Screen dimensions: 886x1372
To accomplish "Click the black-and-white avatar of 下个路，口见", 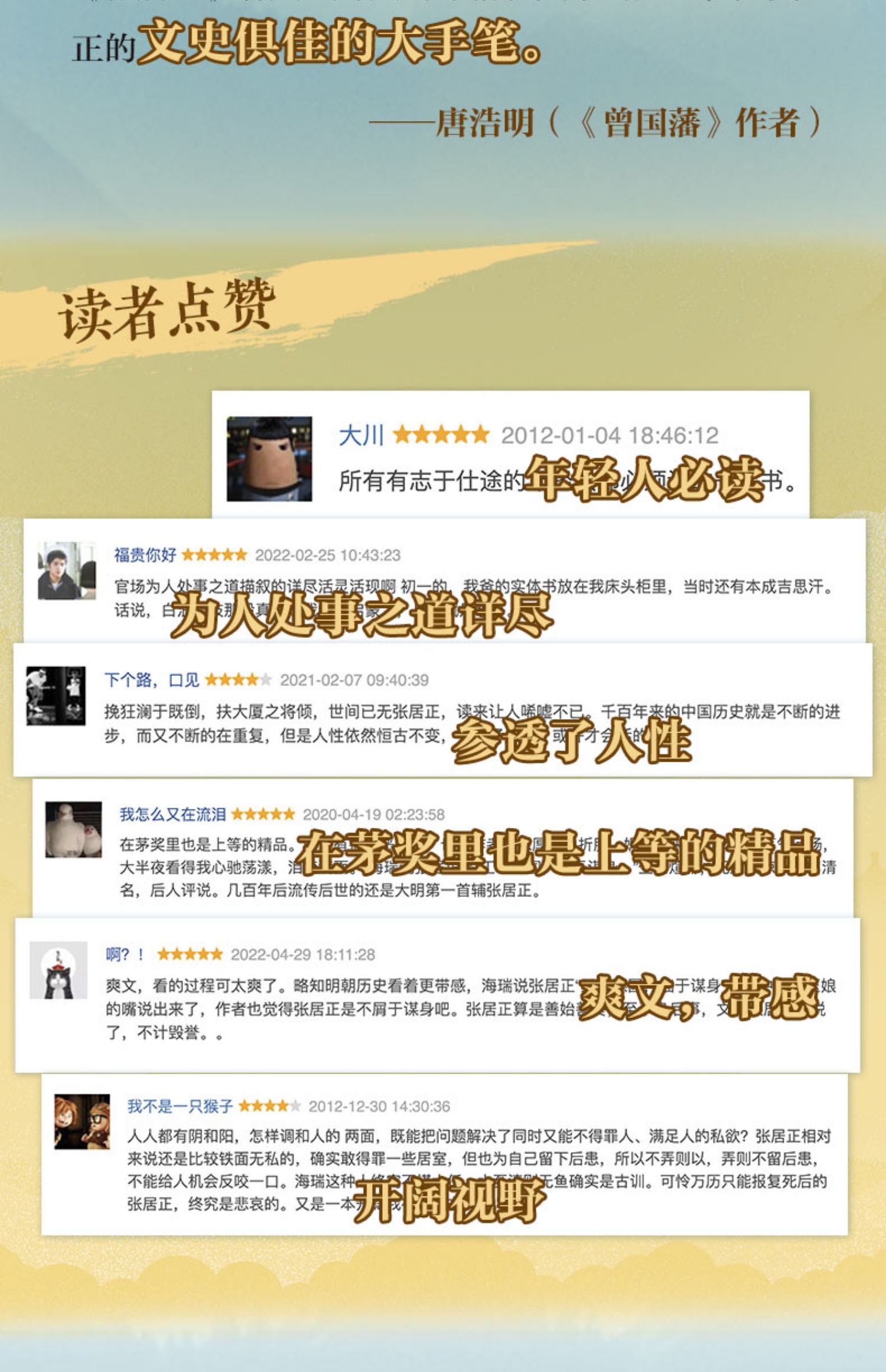I will tap(56, 696).
